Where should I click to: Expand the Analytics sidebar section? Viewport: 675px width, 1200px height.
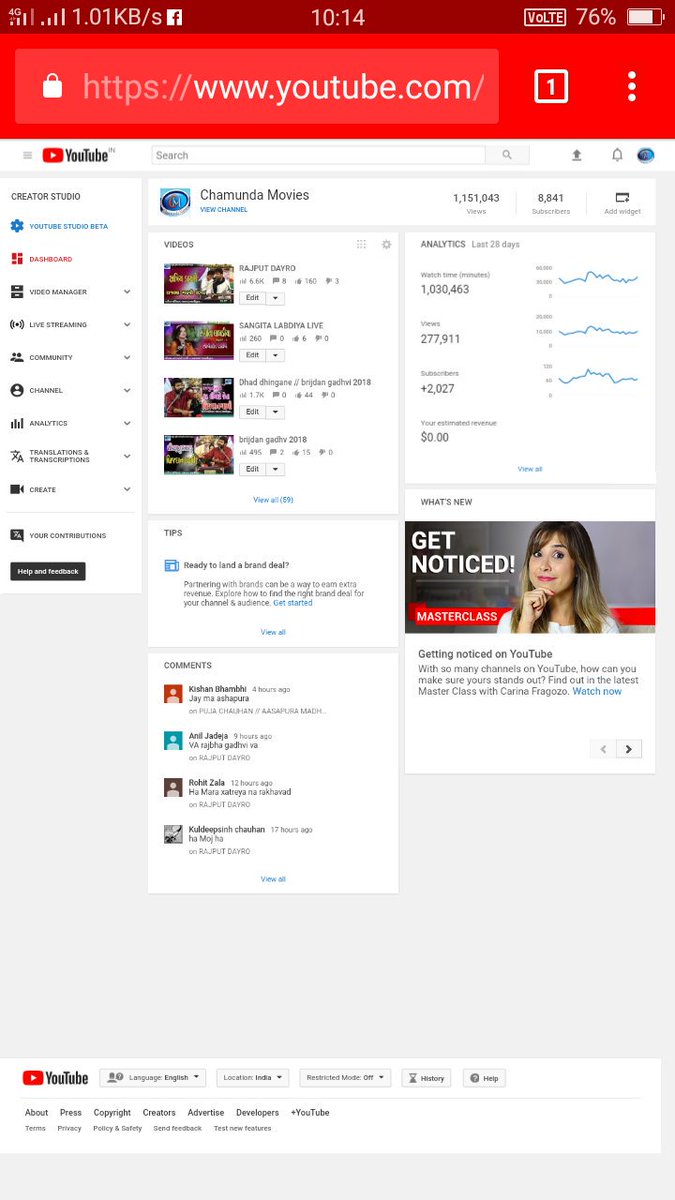pos(127,423)
